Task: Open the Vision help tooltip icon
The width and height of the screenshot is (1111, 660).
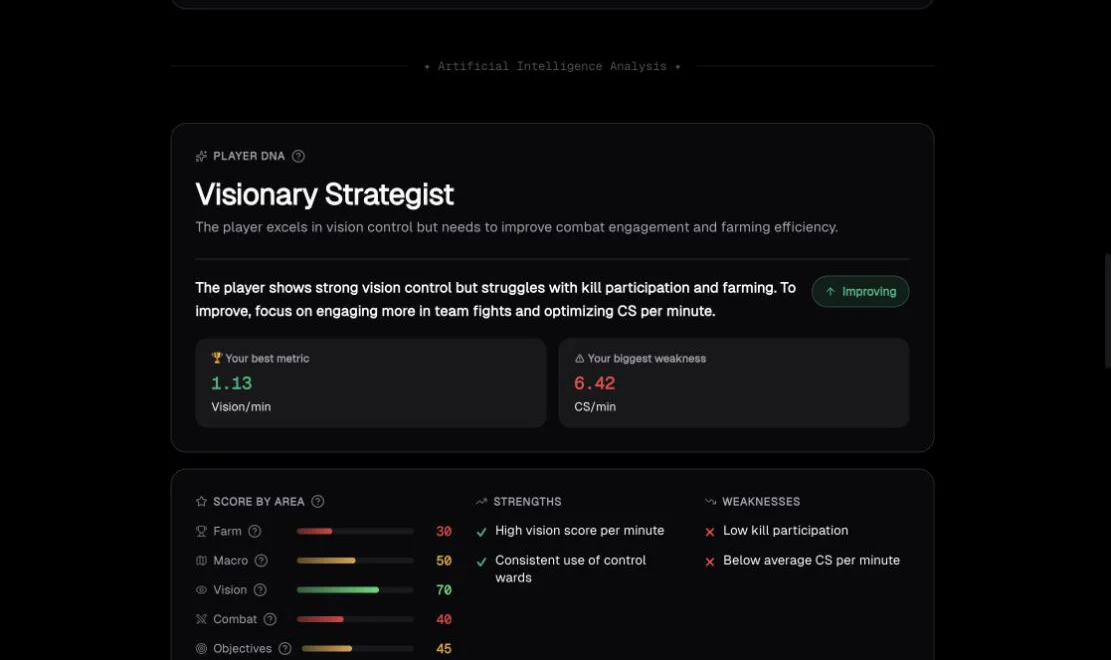Action: click(x=260, y=590)
